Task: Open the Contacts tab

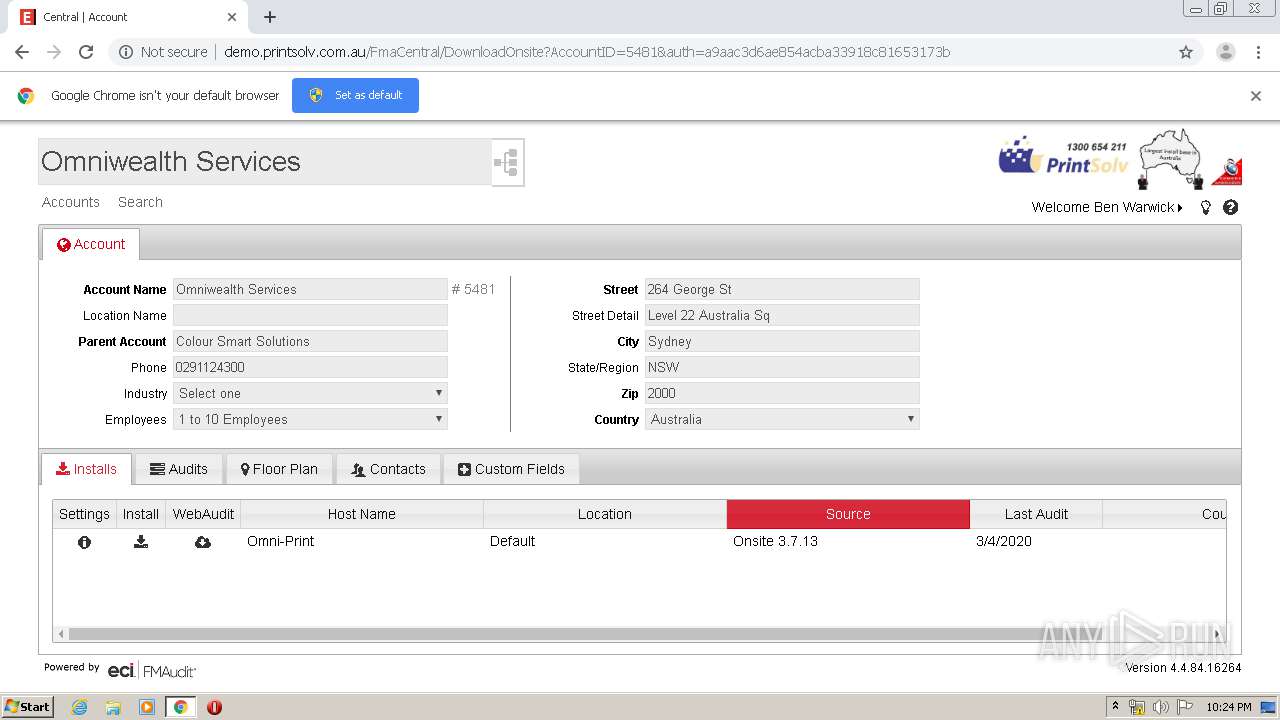Action: tap(388, 469)
